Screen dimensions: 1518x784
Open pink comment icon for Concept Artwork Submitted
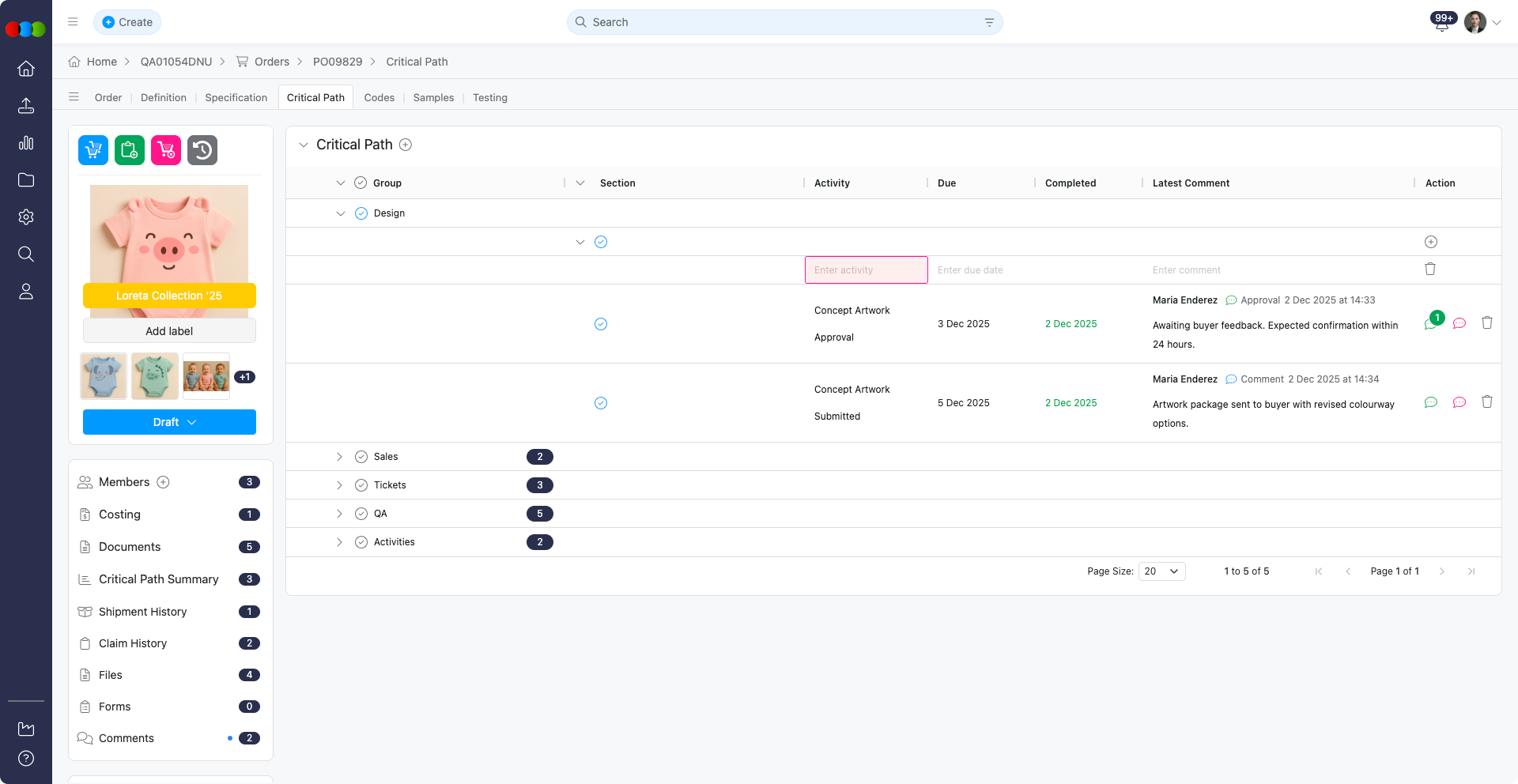point(1459,402)
